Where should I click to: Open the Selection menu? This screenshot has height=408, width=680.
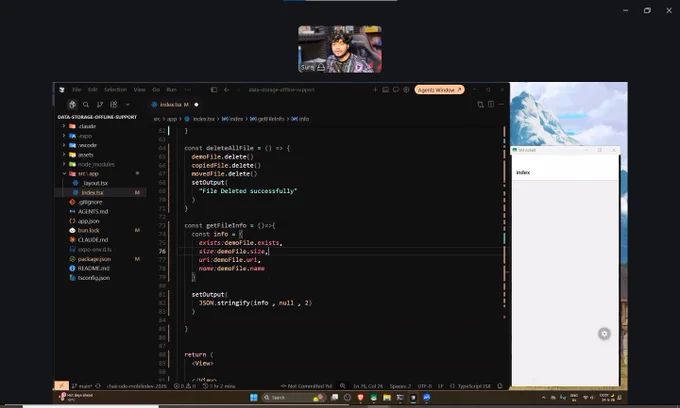[115, 90]
